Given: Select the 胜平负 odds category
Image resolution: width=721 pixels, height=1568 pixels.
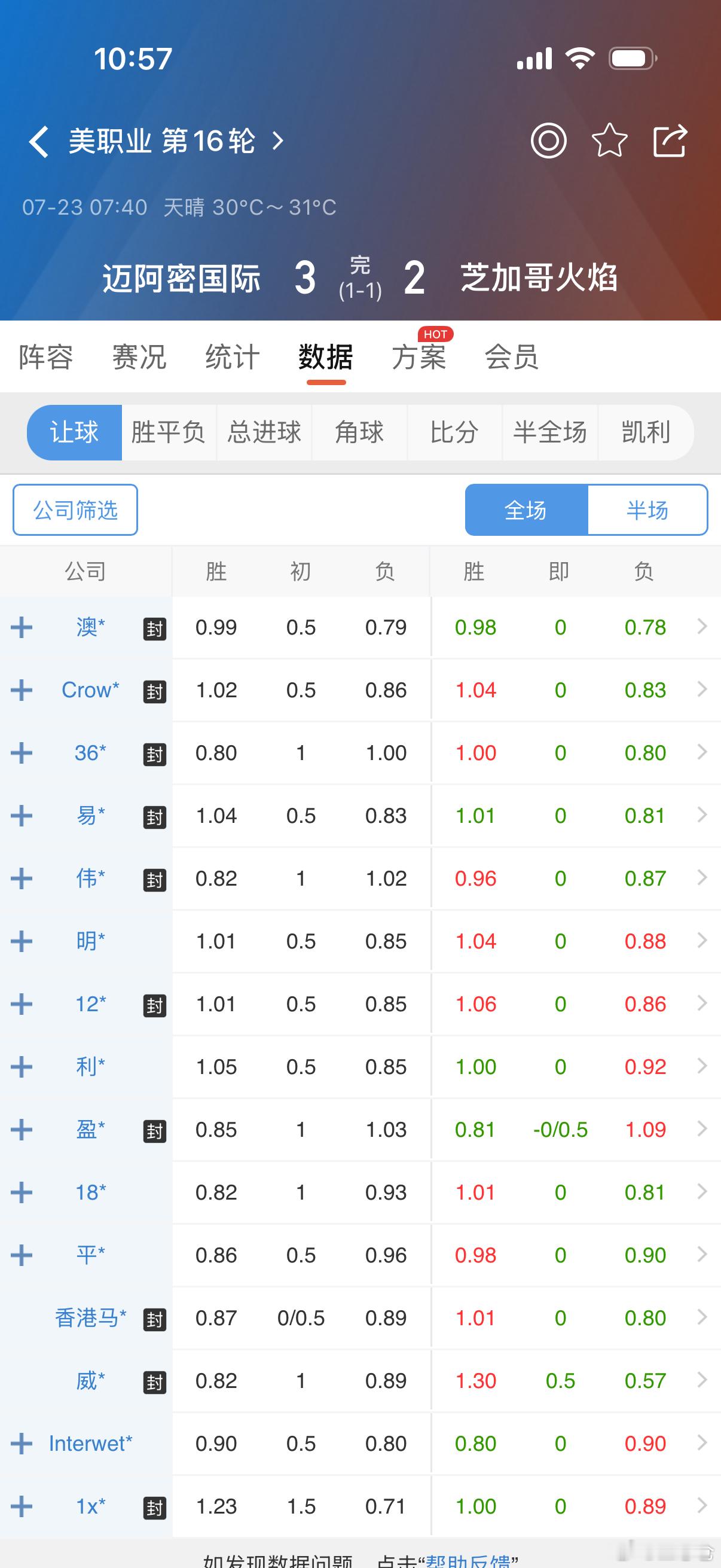Looking at the screenshot, I should 169,432.
